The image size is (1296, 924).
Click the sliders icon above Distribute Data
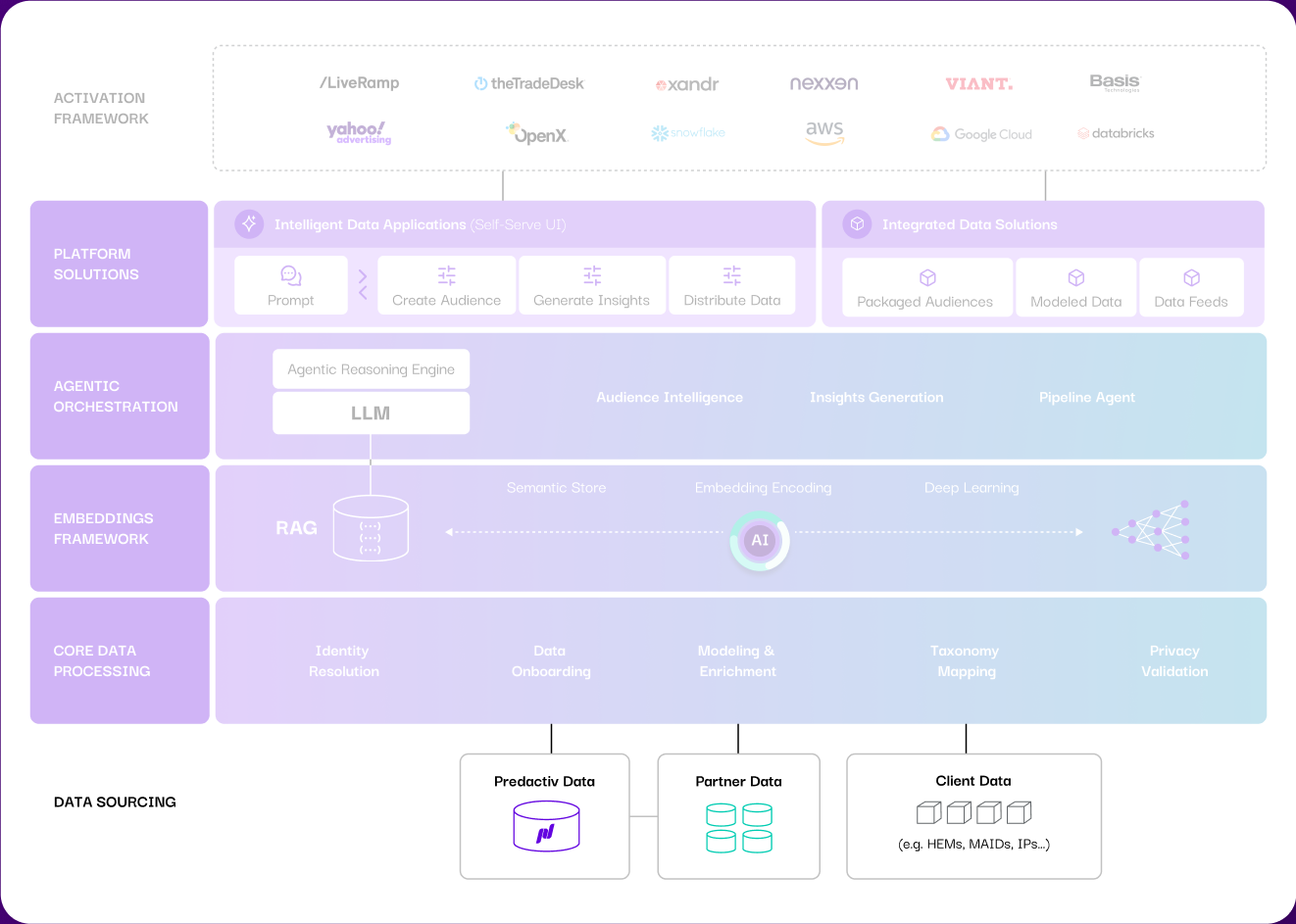pos(732,275)
